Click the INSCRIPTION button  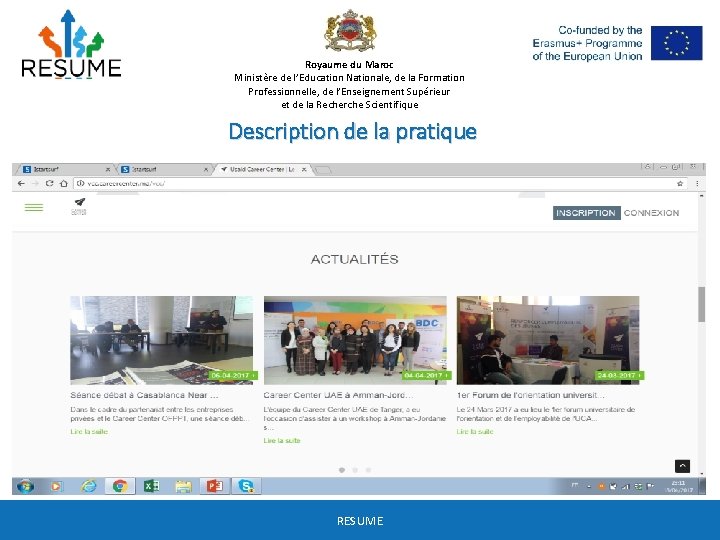coord(586,213)
